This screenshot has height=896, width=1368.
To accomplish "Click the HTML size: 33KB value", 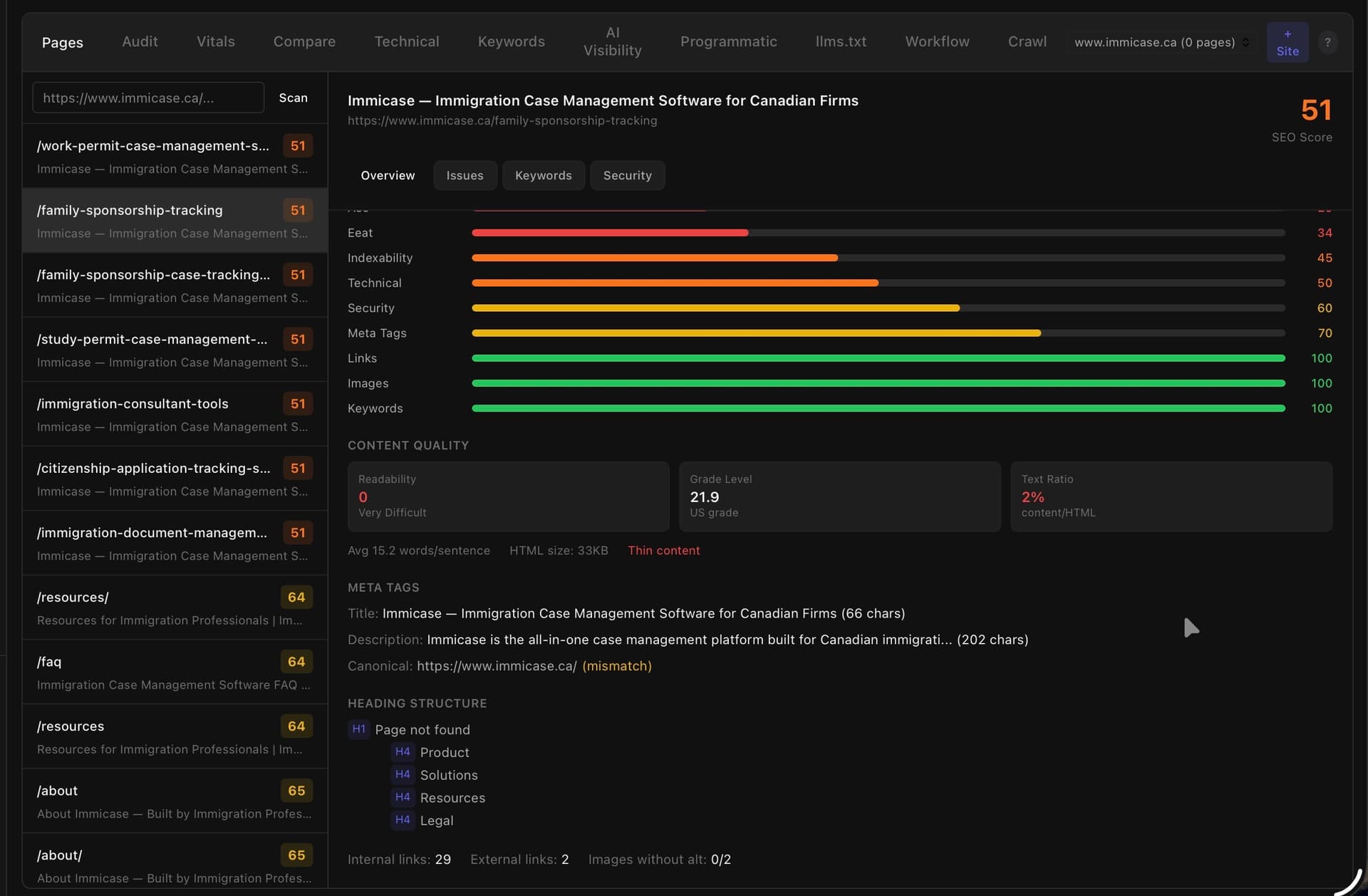I will (559, 551).
